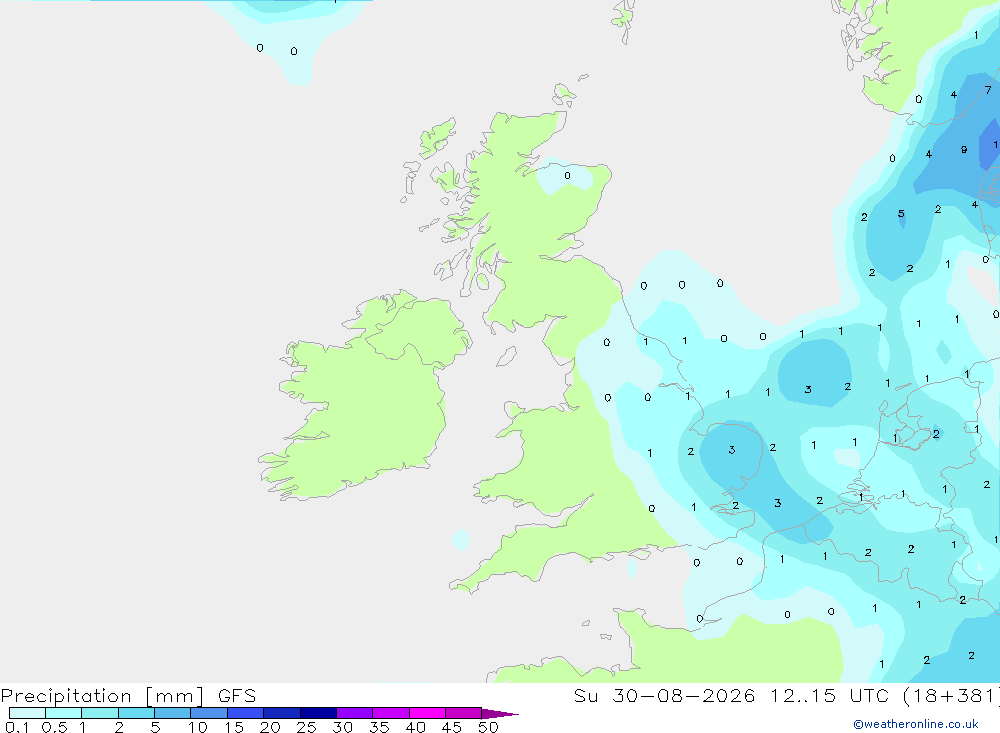This screenshot has width=1000, height=733.
Task: Click the "(18+381)" forecast run text
Action: pos(951,695)
